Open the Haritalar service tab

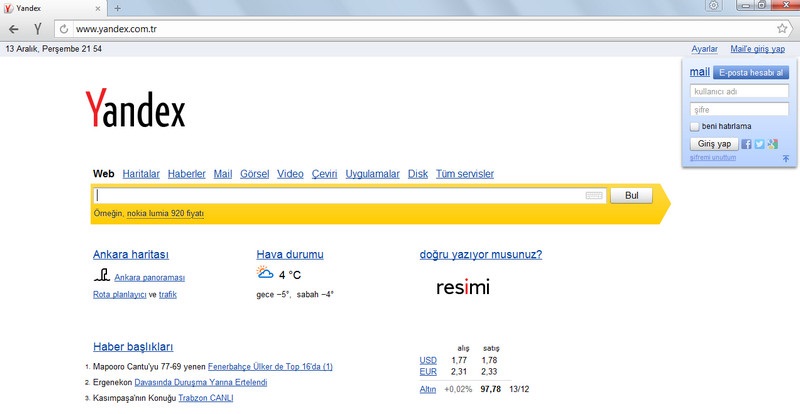click(141, 174)
